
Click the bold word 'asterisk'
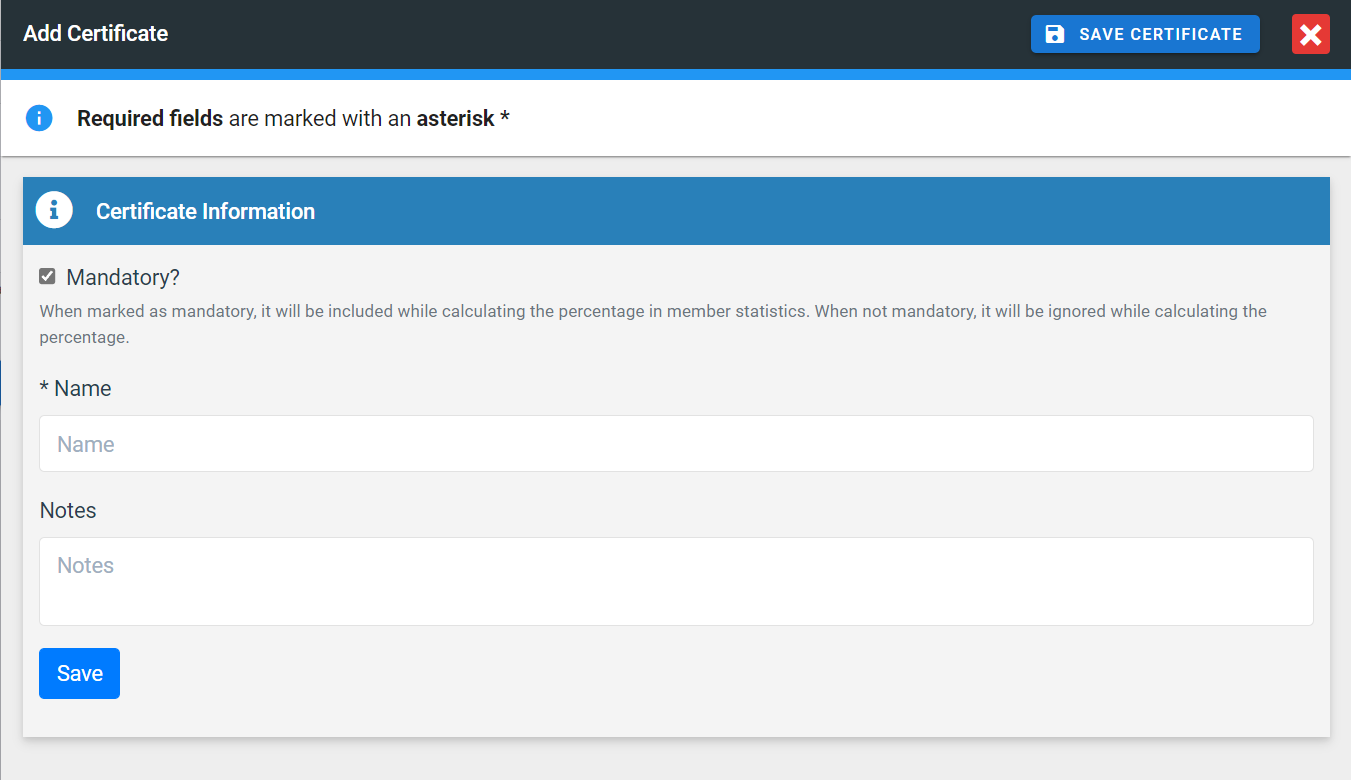point(455,118)
